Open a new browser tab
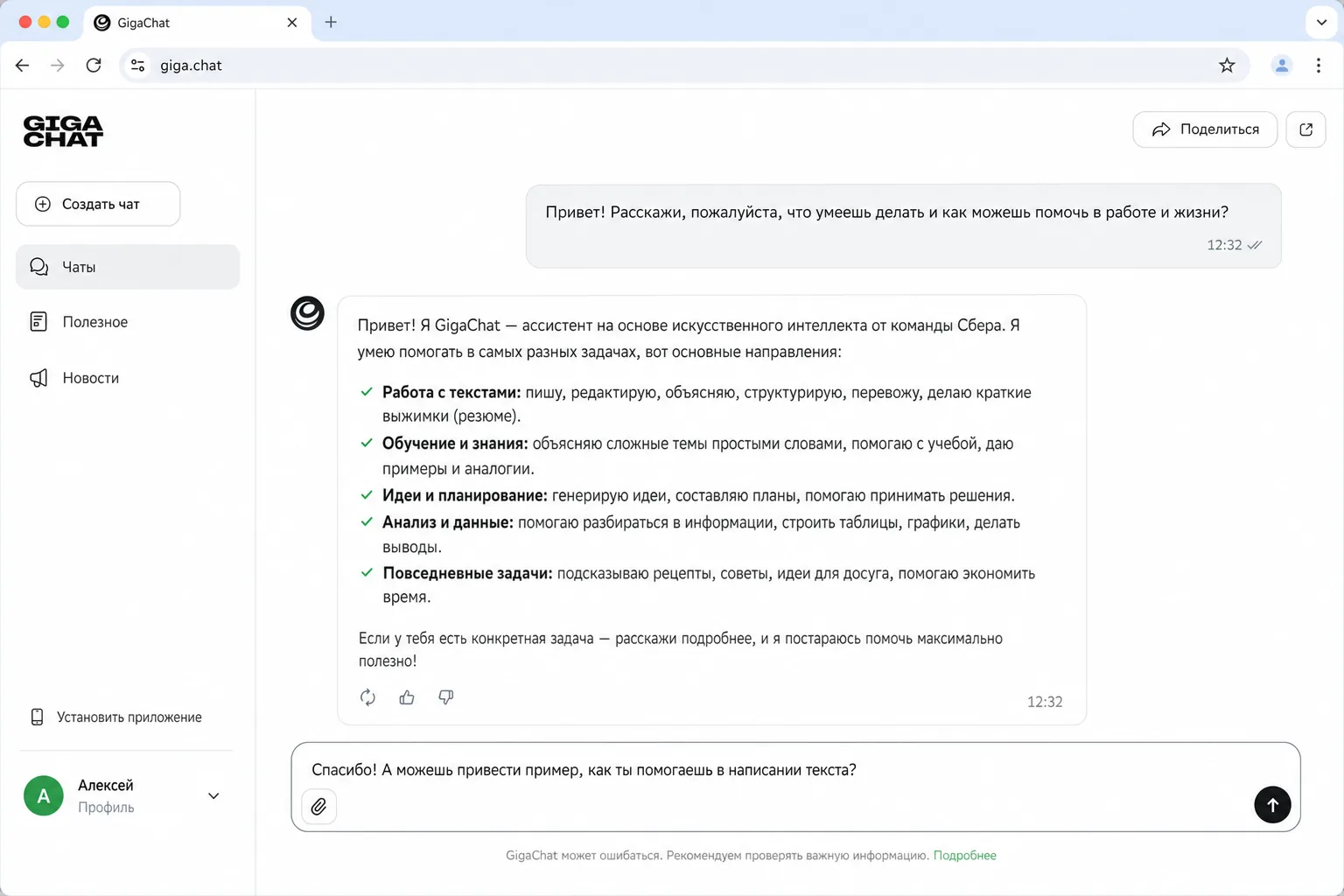The width and height of the screenshot is (1344, 896). [x=331, y=23]
